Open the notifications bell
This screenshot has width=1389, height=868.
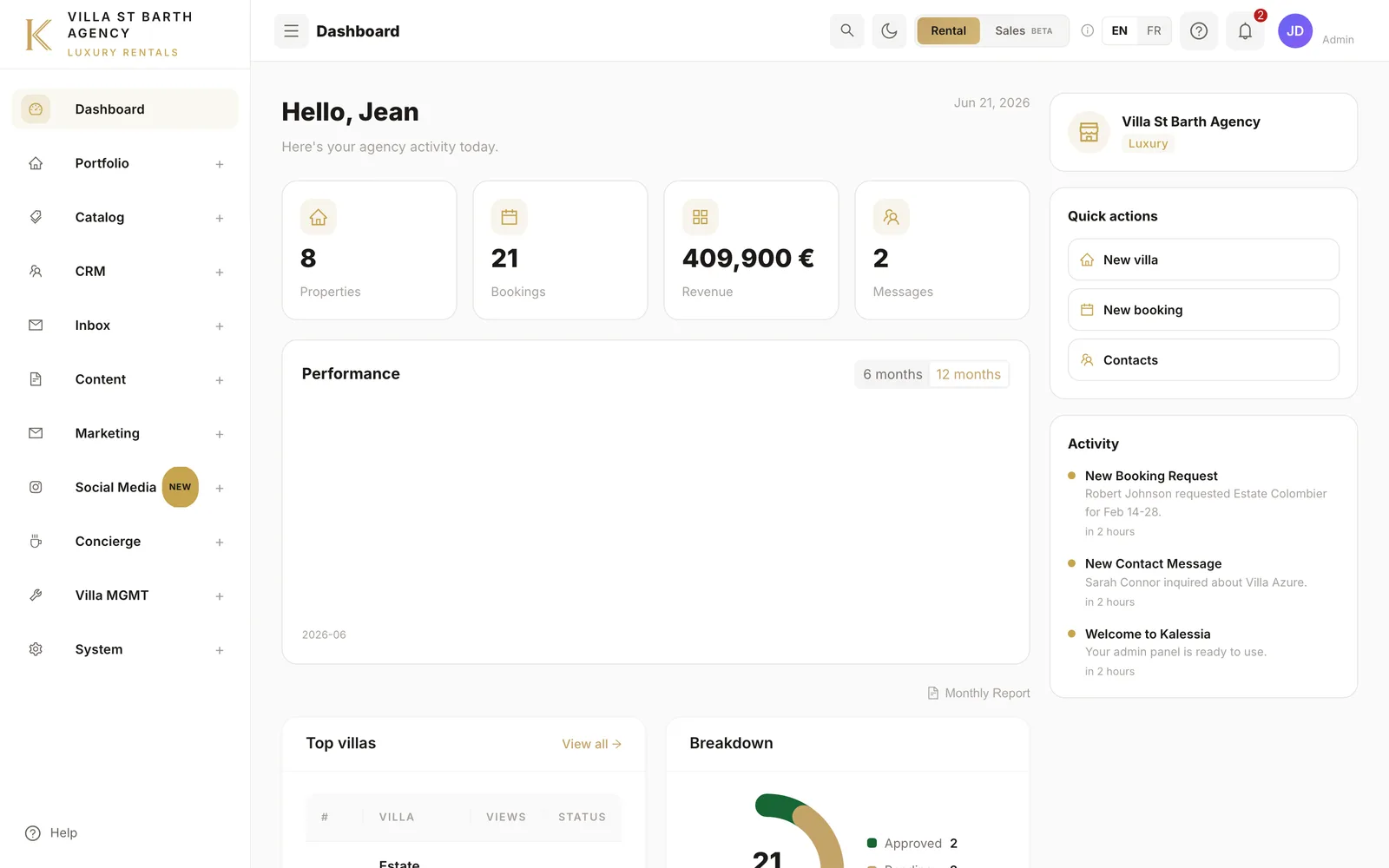pos(1245,31)
